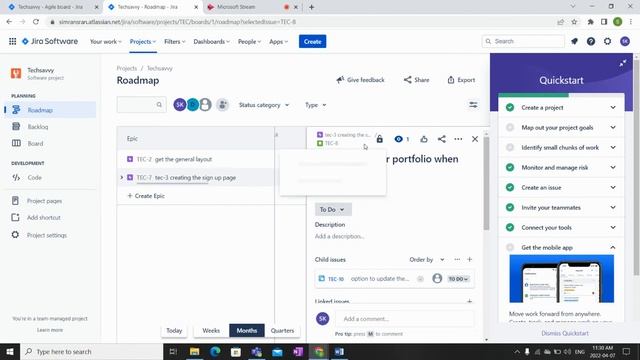The height and width of the screenshot is (360, 640).
Task: Collapse the Quickstart panel with arrows icon
Action: point(623,63)
